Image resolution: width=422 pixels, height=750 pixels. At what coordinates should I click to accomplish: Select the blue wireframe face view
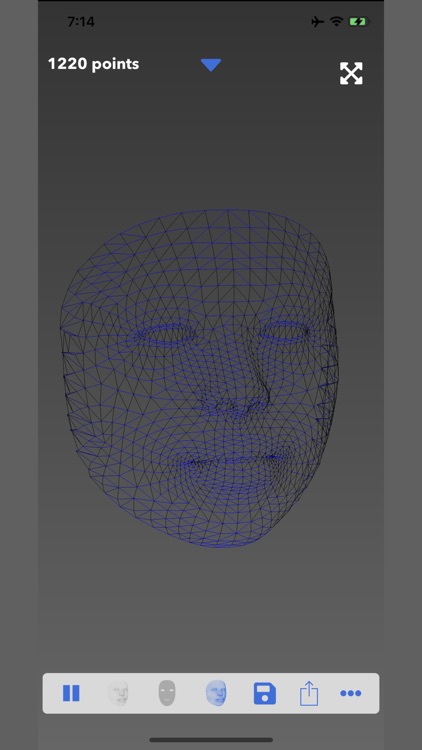216,693
